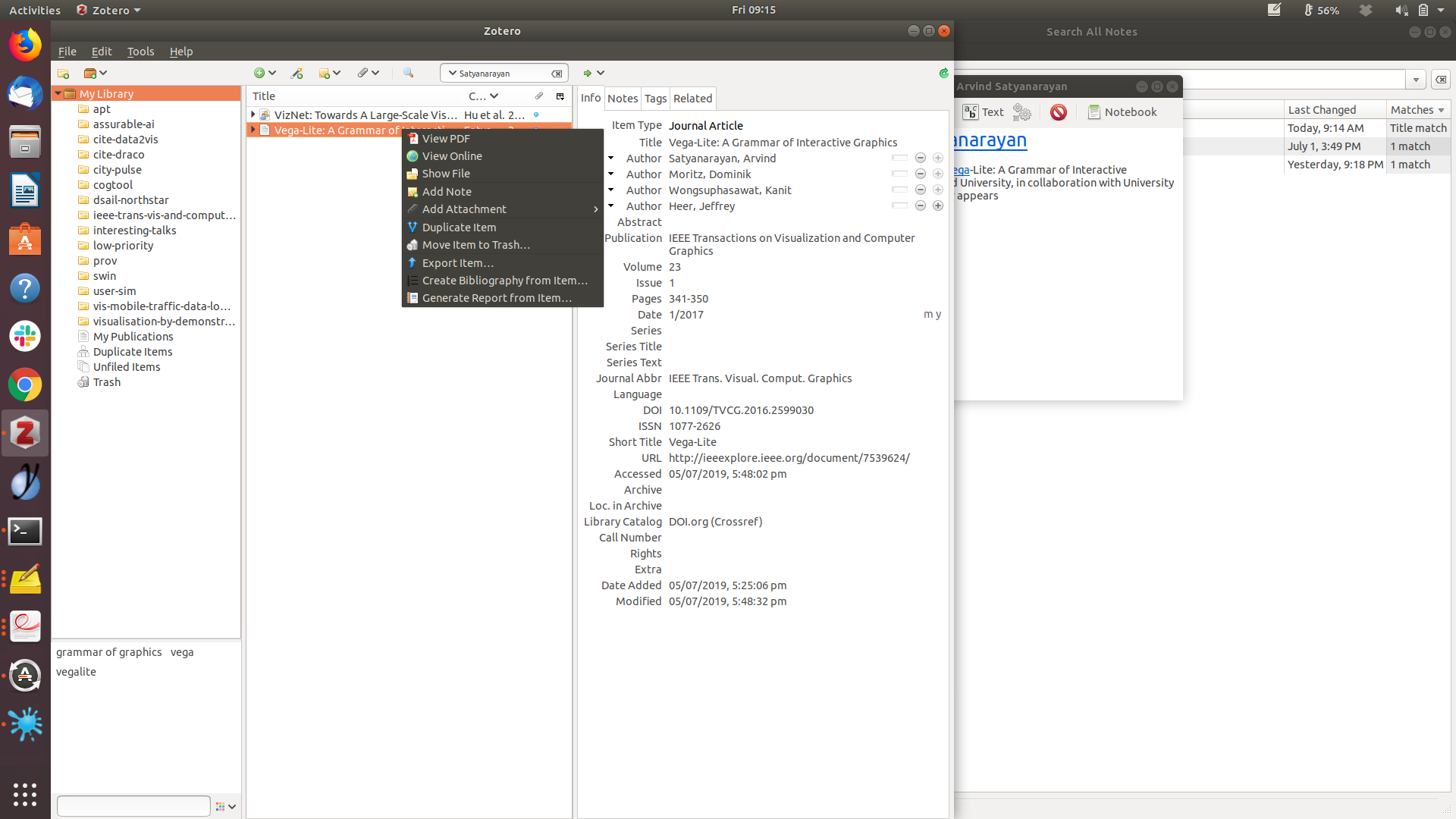This screenshot has width=1456, height=819.
Task: Open the New Library dropdown button
Action: point(96,74)
